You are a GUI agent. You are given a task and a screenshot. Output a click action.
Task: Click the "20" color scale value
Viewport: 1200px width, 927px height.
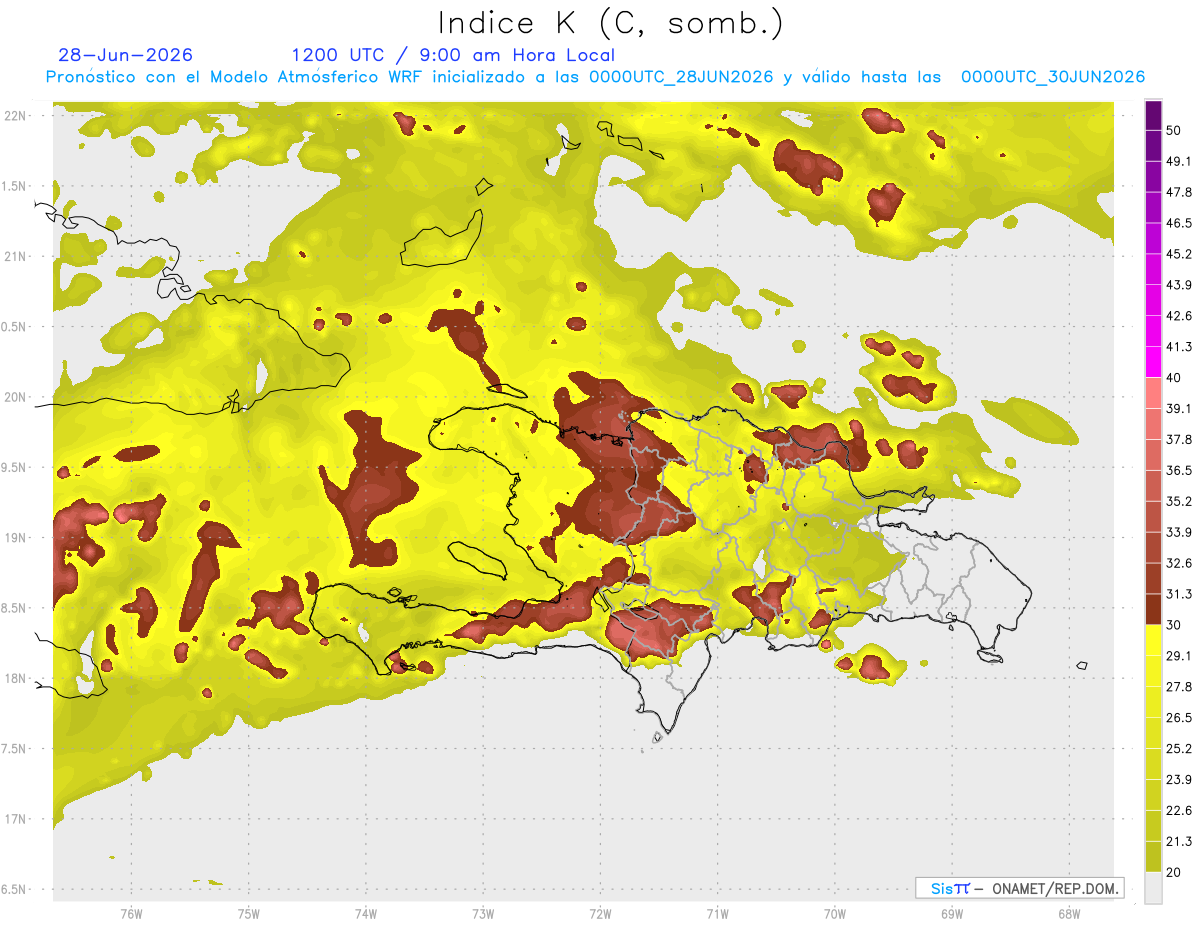(x=1174, y=872)
